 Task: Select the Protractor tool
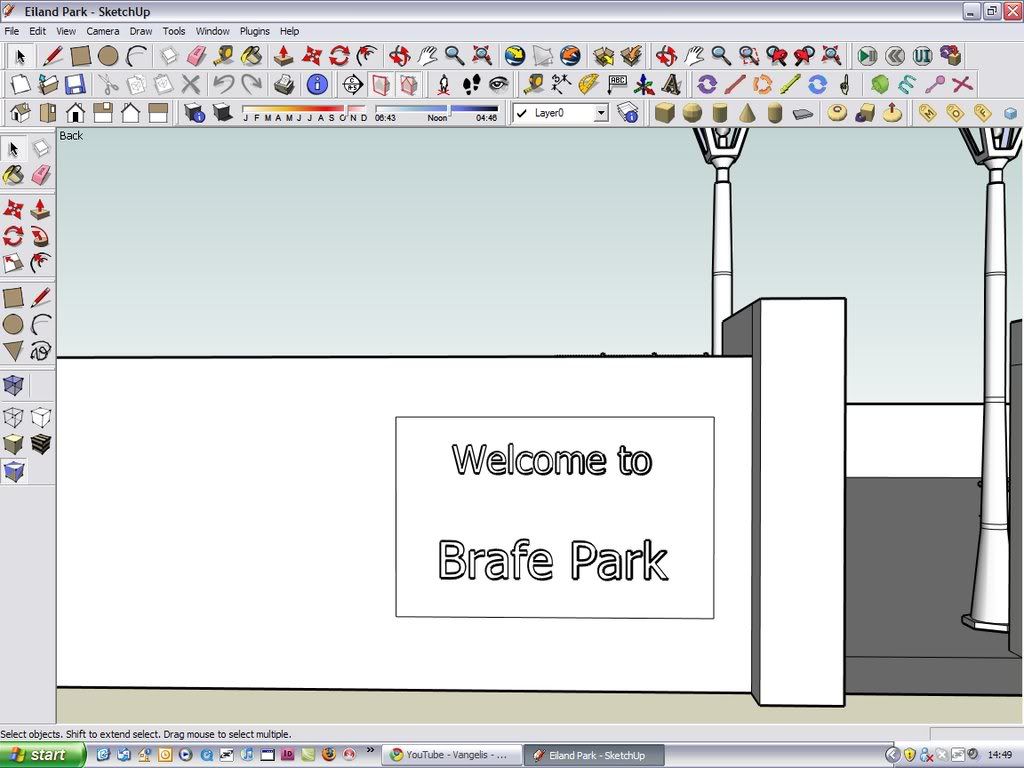click(588, 84)
